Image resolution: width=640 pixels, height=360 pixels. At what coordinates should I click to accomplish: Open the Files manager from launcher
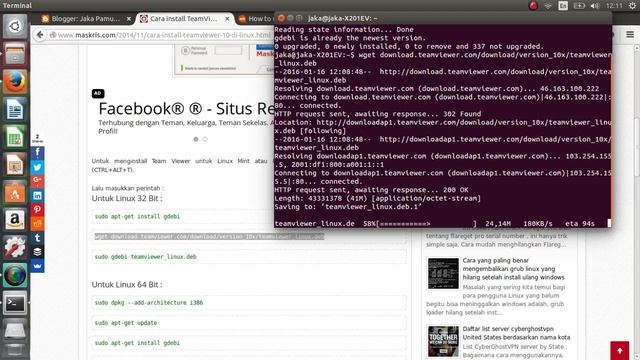15,54
